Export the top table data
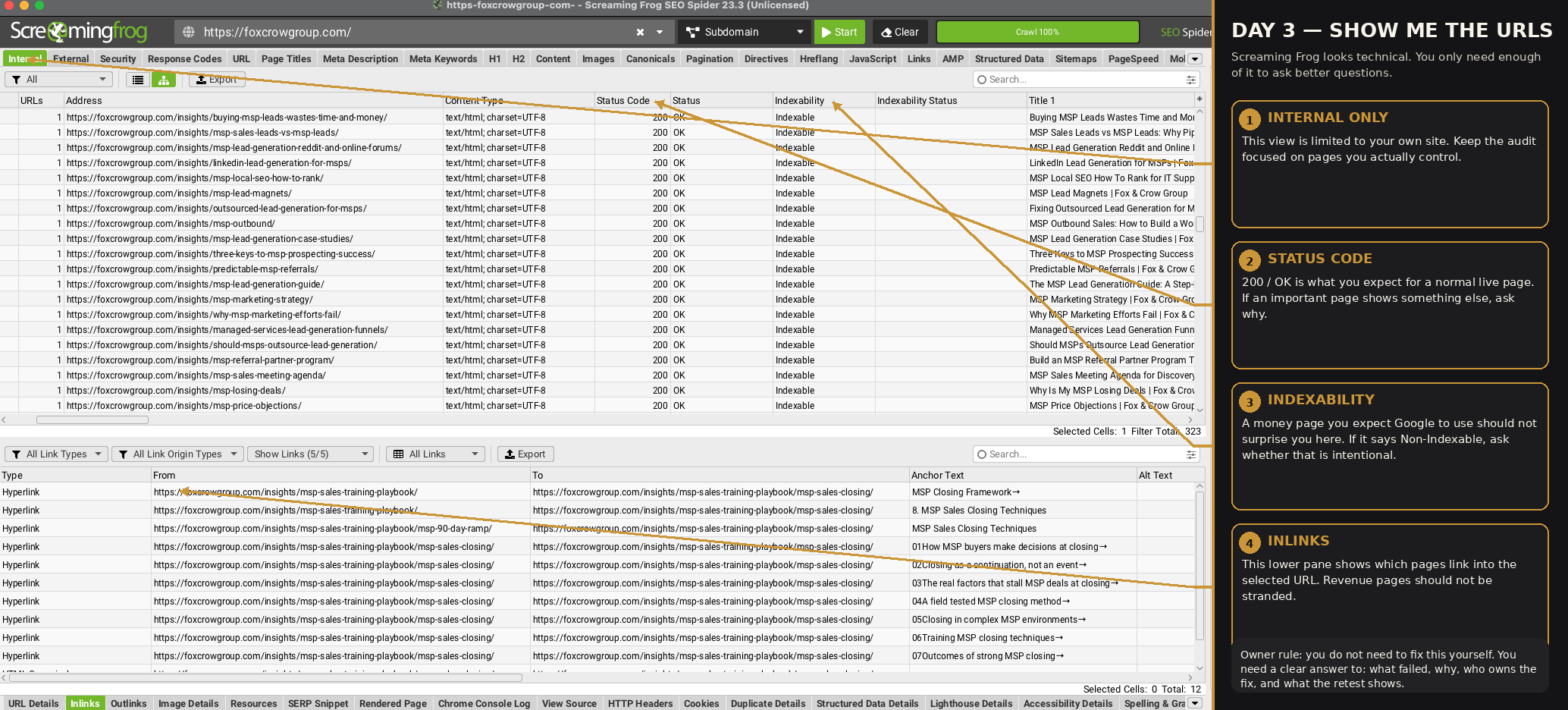This screenshot has width=1568, height=710. point(217,80)
